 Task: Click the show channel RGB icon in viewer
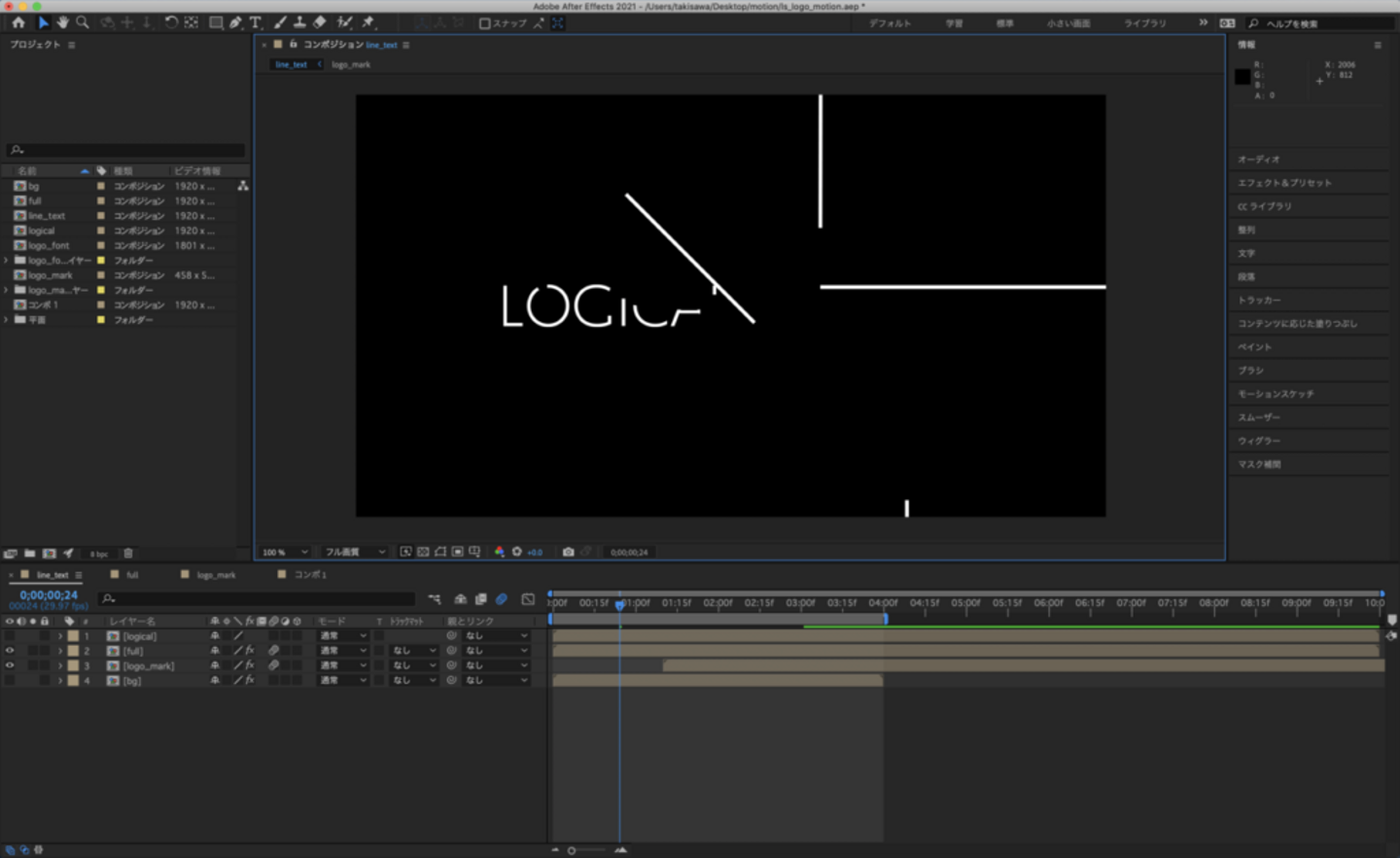[500, 552]
